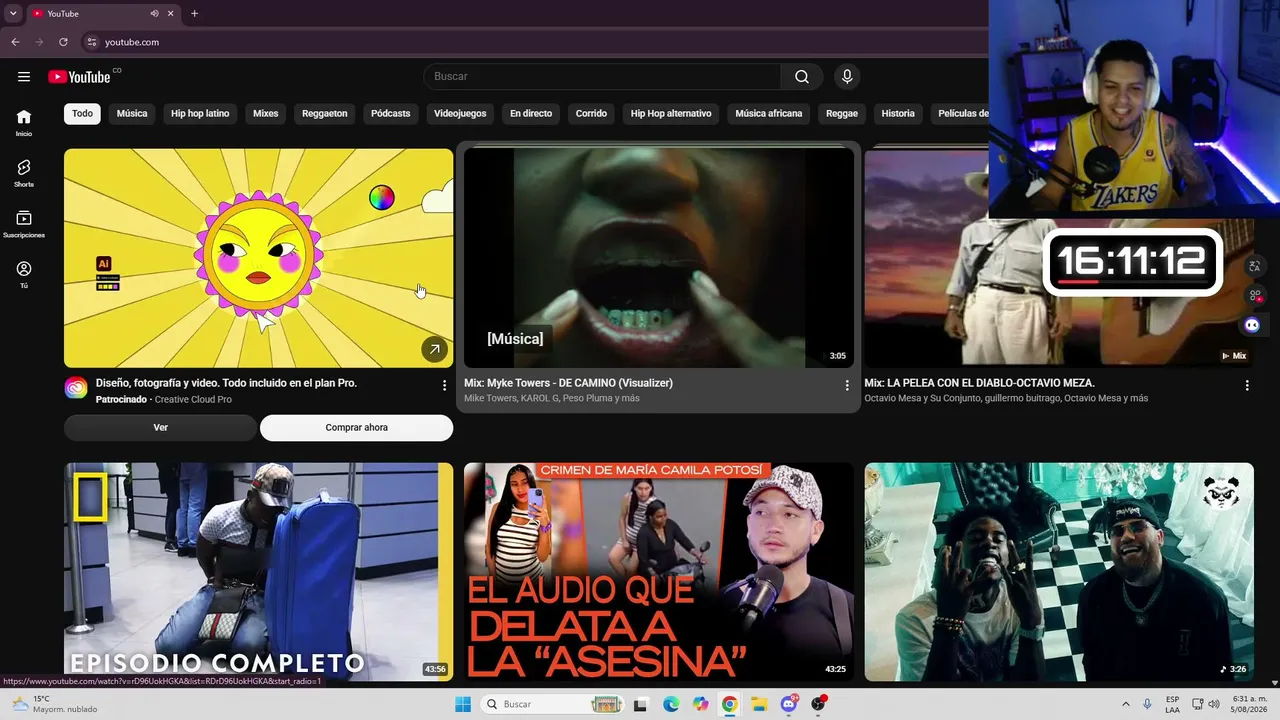Click the external-link arrow on ad thumbnail

tap(434, 349)
